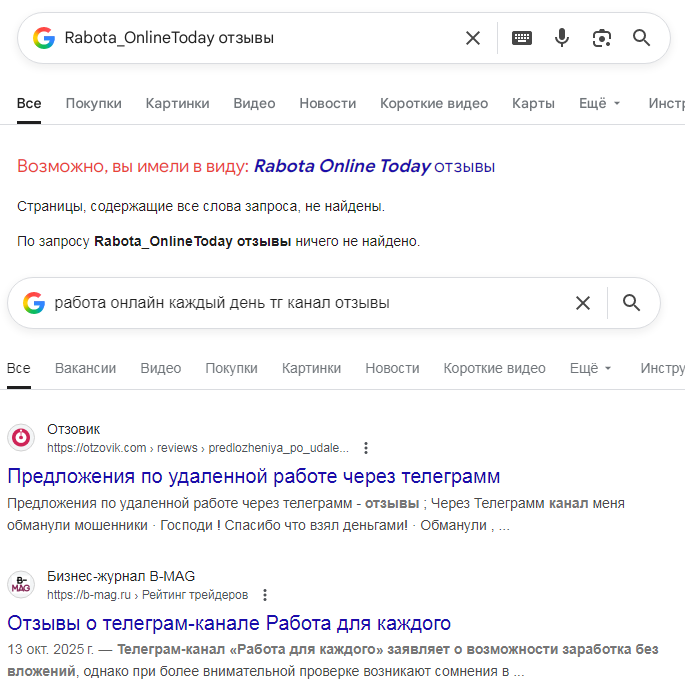Submit the second search via magnifier
The height and width of the screenshot is (685, 685).
631,303
